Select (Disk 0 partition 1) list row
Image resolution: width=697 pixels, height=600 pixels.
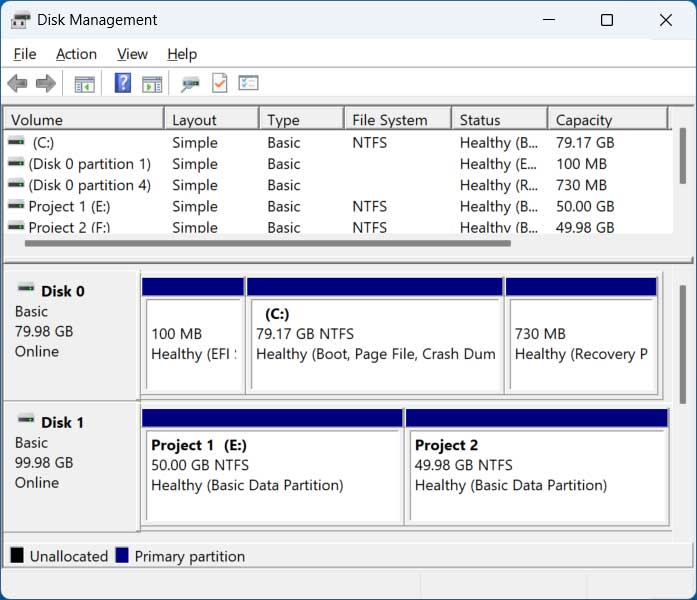pyautogui.click(x=338, y=164)
